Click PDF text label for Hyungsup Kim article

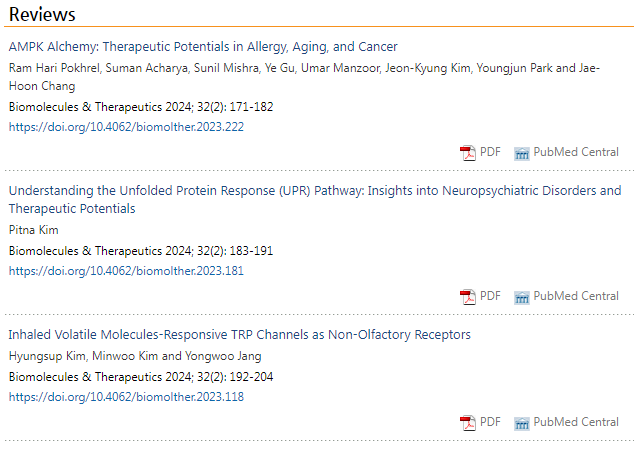pyautogui.click(x=490, y=422)
